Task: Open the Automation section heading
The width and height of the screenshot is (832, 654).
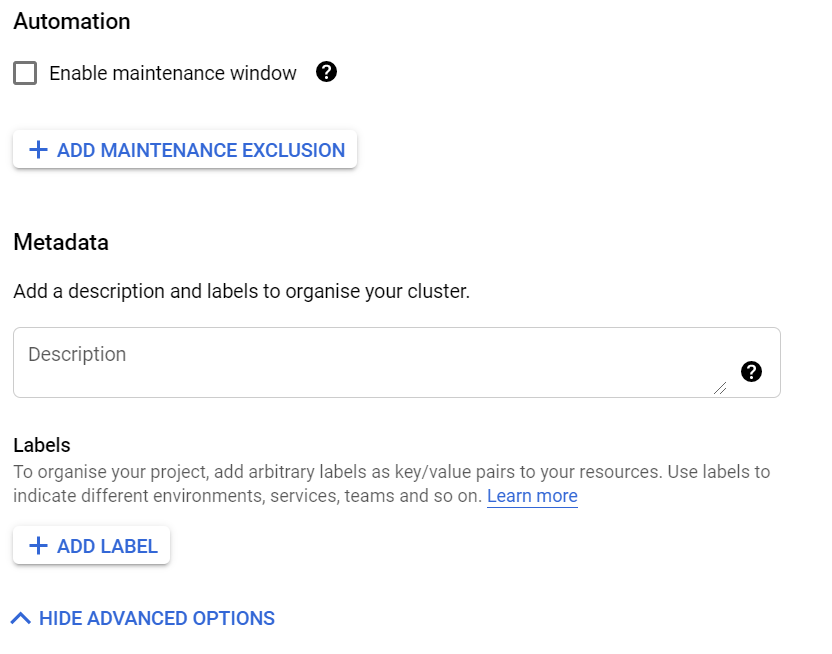Action: pyautogui.click(x=71, y=21)
